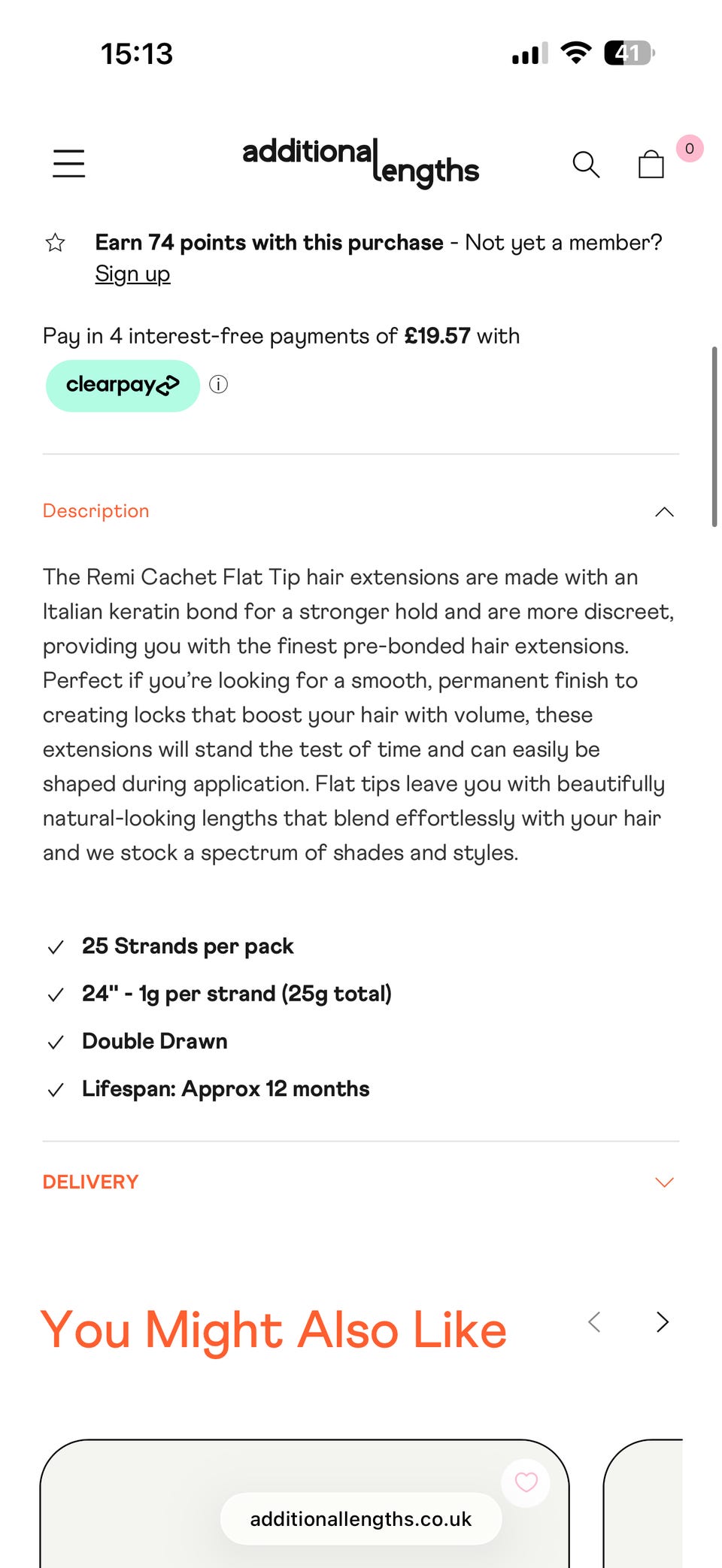Go to previous recommended product arrow
This screenshot has height=1568, width=722.
594,1322
